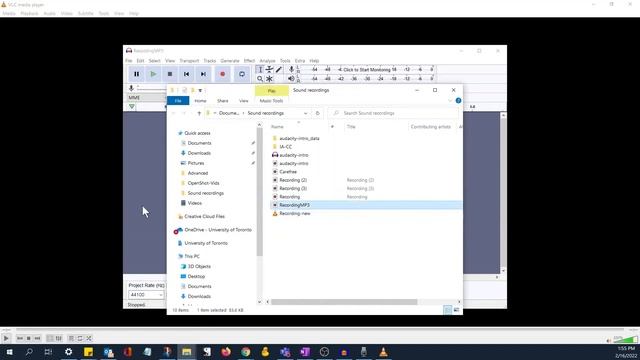Open the Audacity Transport menu
Image resolution: width=640 pixels, height=360 pixels.
[189, 61]
